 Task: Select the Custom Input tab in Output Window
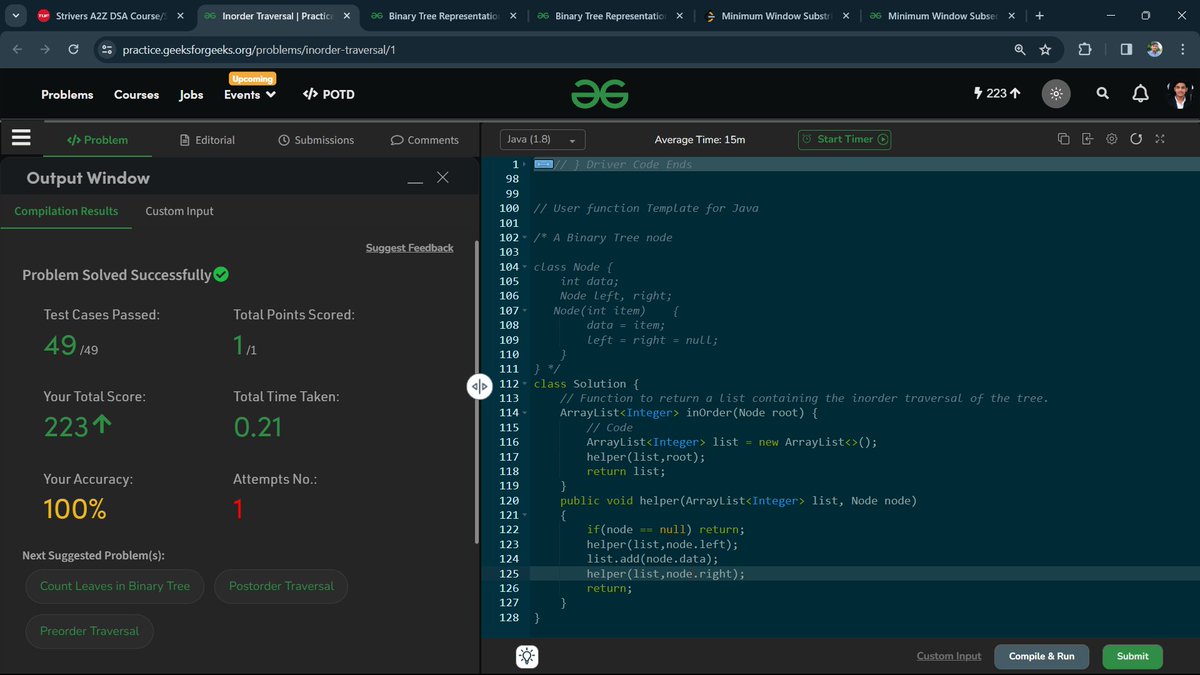tap(179, 211)
